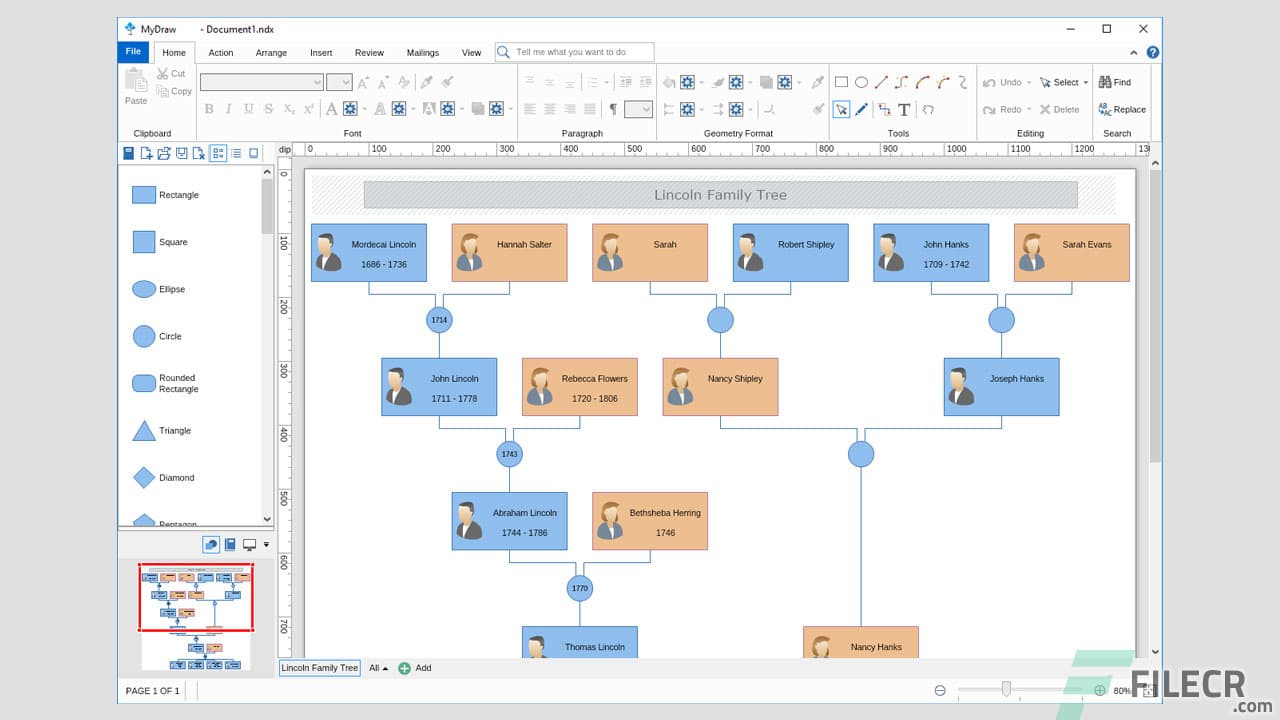Select the Pen tool in the Tools group
This screenshot has height=720, width=1280.
[860, 110]
